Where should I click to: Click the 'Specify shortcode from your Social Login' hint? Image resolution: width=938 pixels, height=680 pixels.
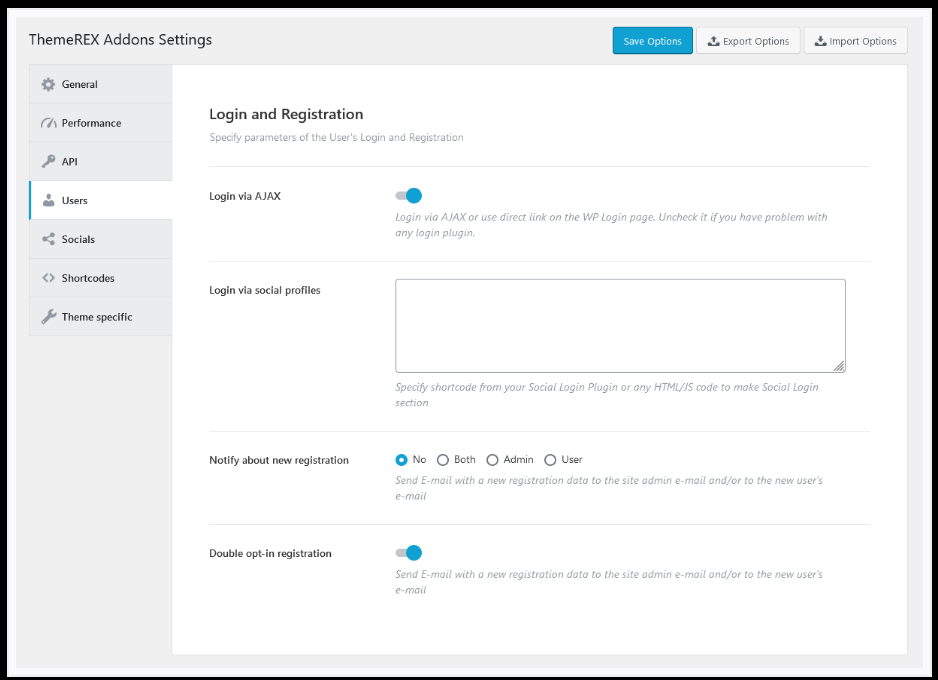(x=607, y=395)
